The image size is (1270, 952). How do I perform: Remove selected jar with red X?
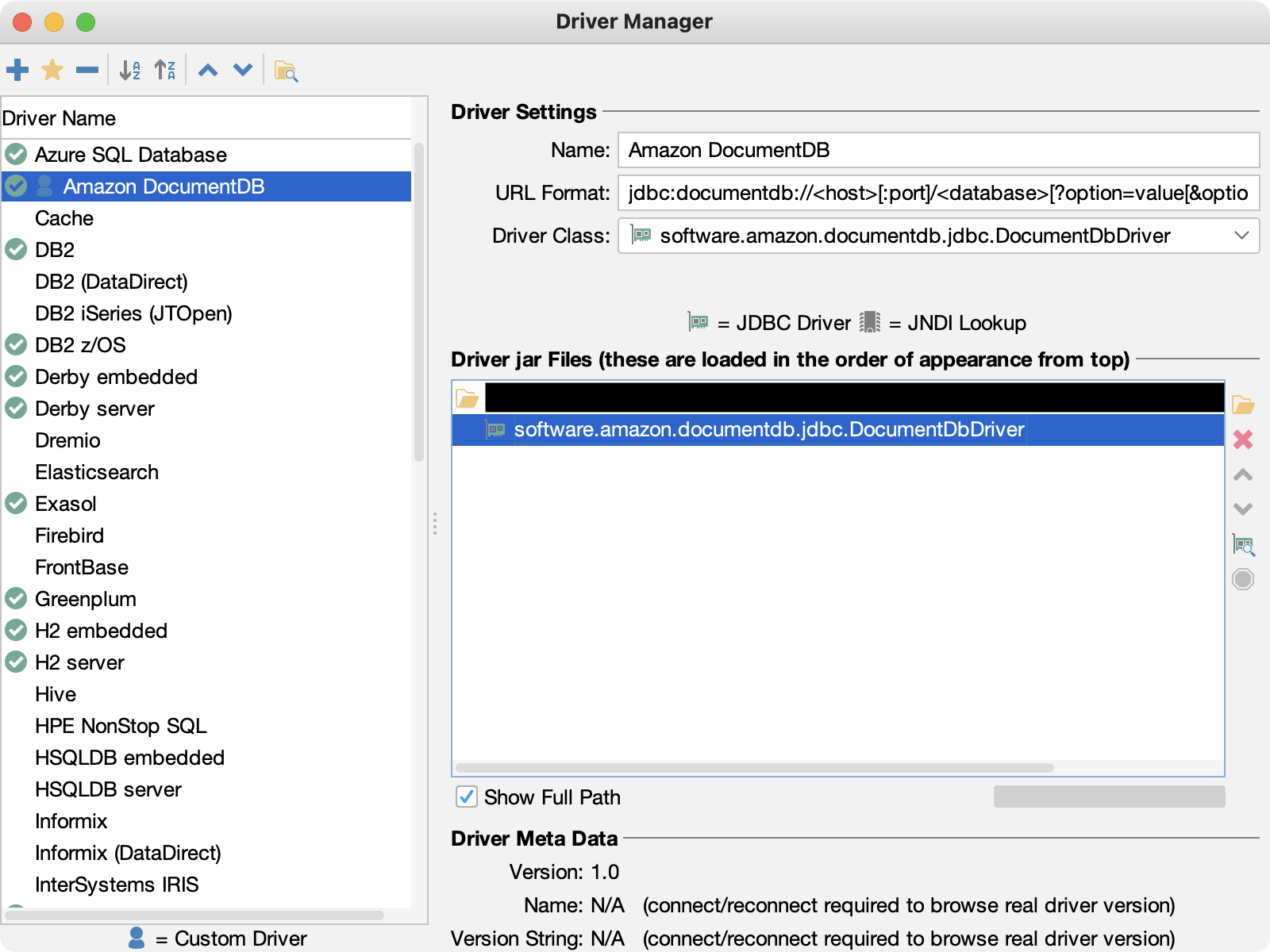point(1243,440)
